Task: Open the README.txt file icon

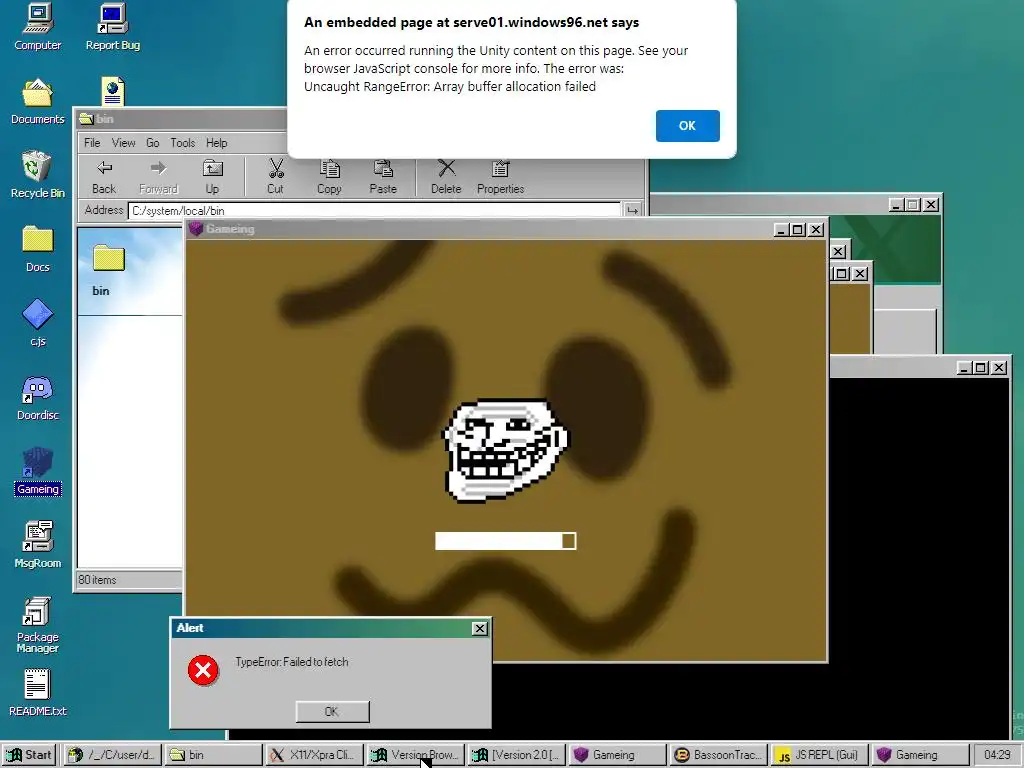Action: point(37,693)
